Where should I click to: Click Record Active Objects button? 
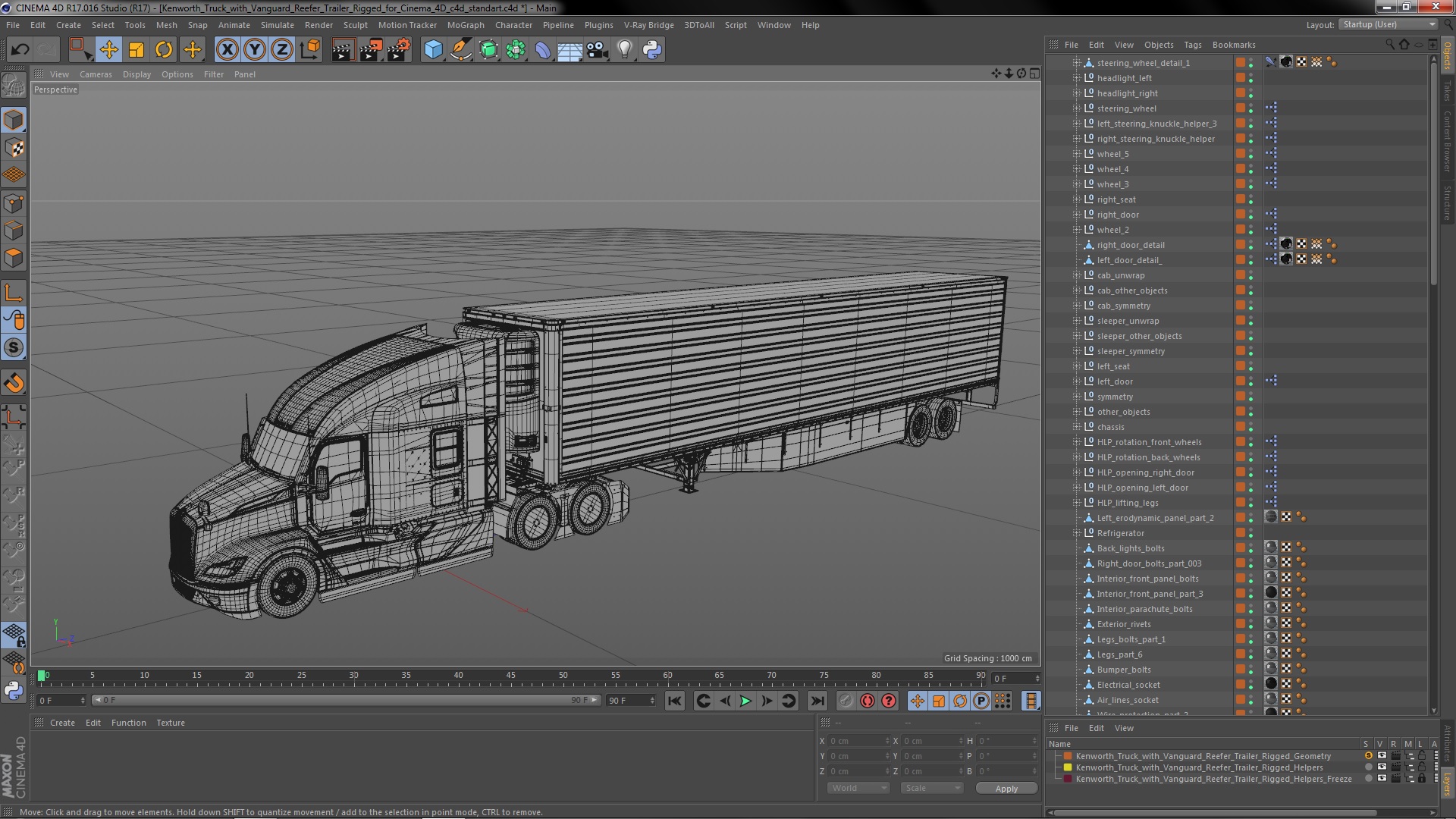click(846, 701)
